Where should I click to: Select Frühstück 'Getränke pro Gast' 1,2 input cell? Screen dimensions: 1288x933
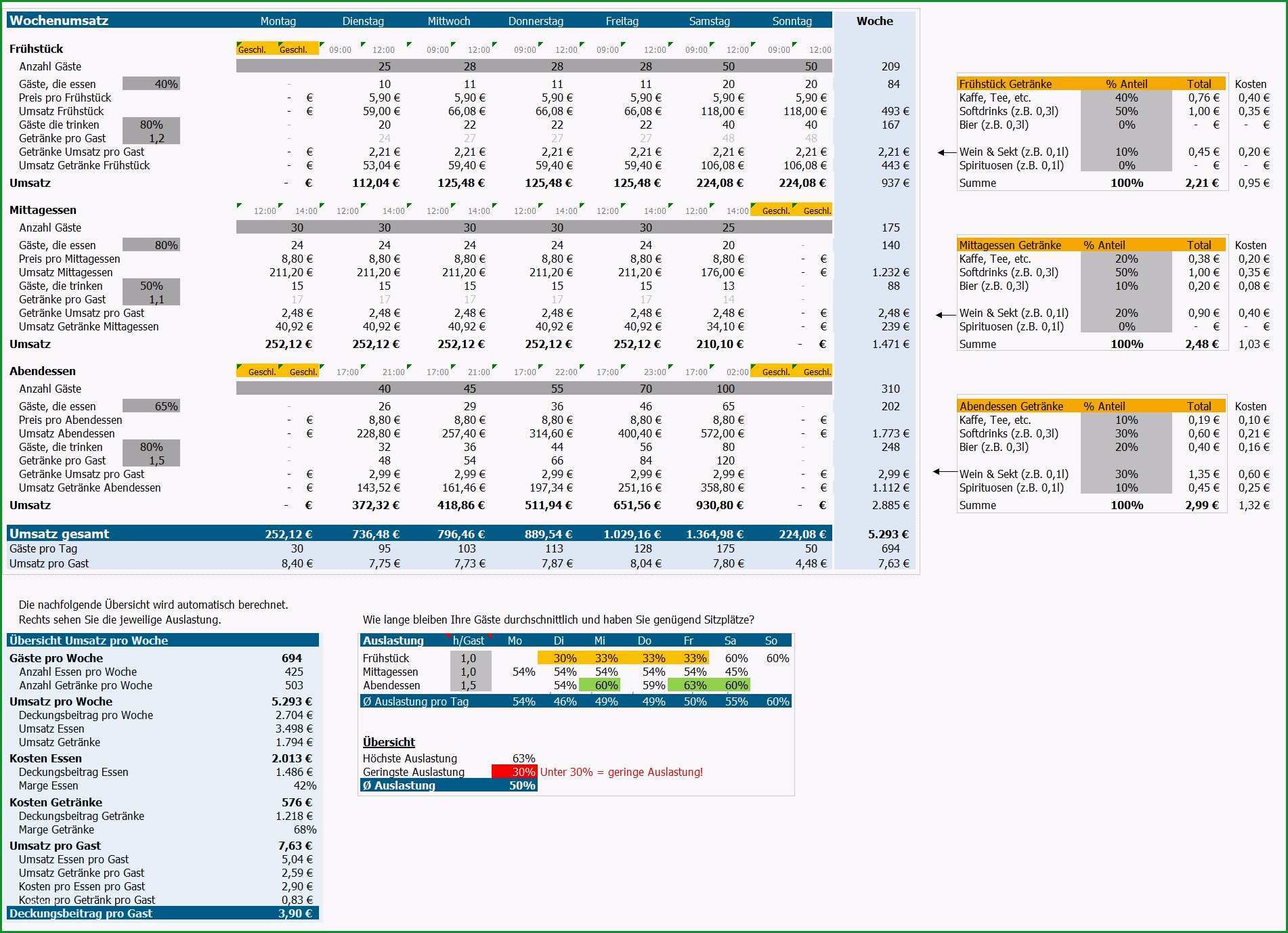151,138
